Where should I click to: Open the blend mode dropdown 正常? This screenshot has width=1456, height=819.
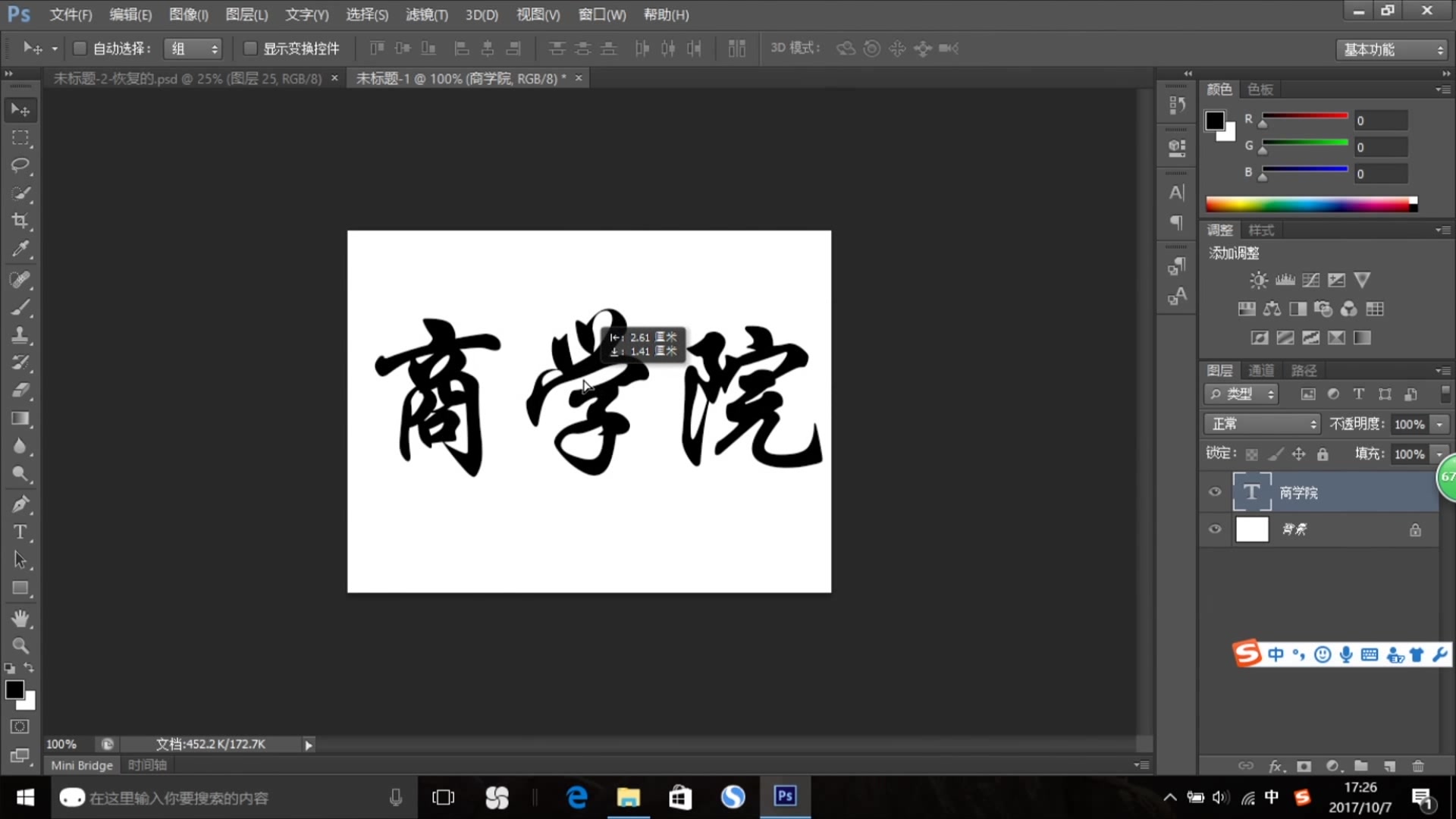coord(1262,424)
